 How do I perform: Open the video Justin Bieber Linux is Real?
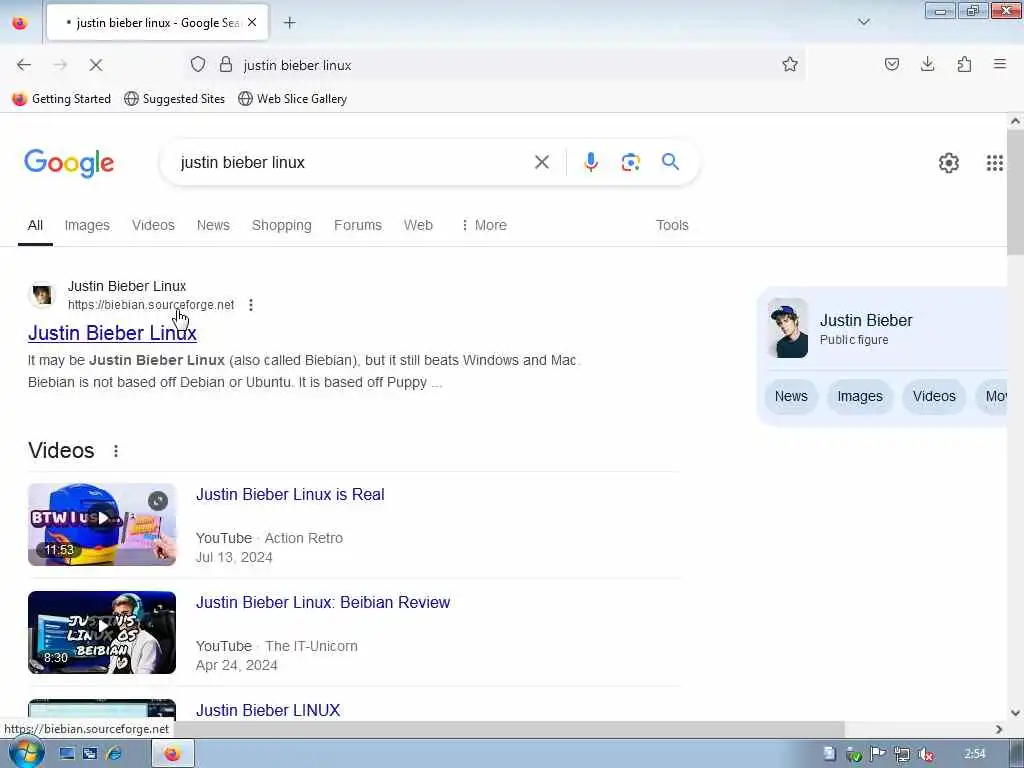pyautogui.click(x=290, y=494)
